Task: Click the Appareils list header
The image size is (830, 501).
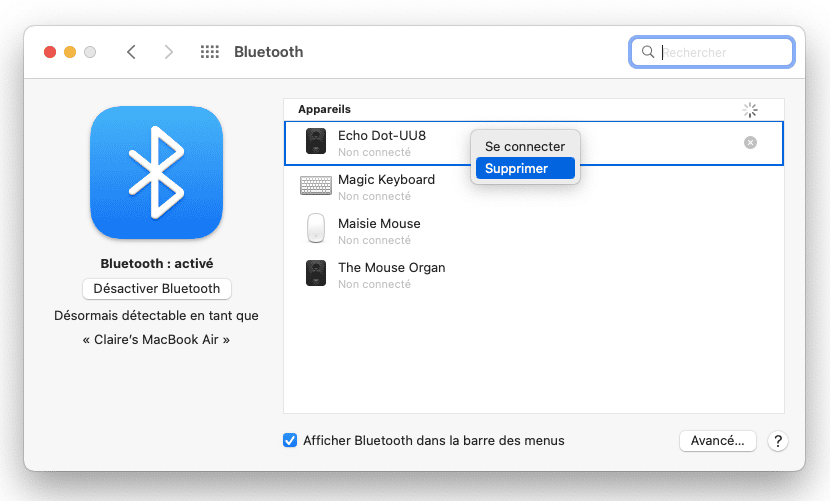Action: pos(324,109)
